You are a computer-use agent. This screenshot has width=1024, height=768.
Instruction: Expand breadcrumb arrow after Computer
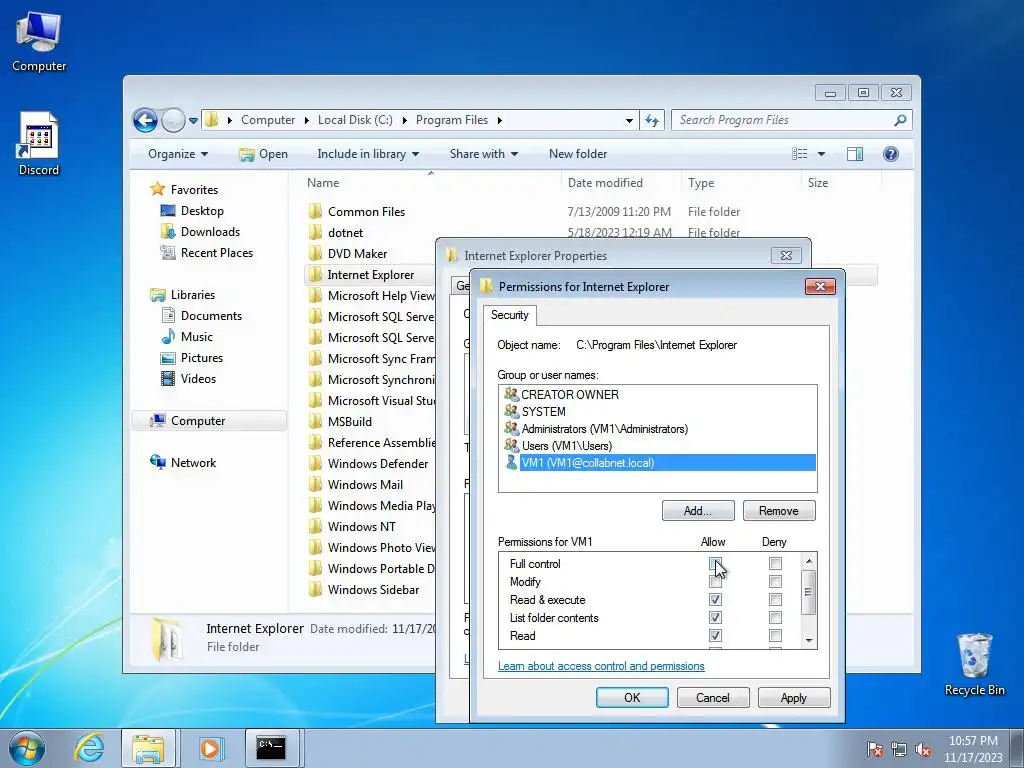(306, 120)
